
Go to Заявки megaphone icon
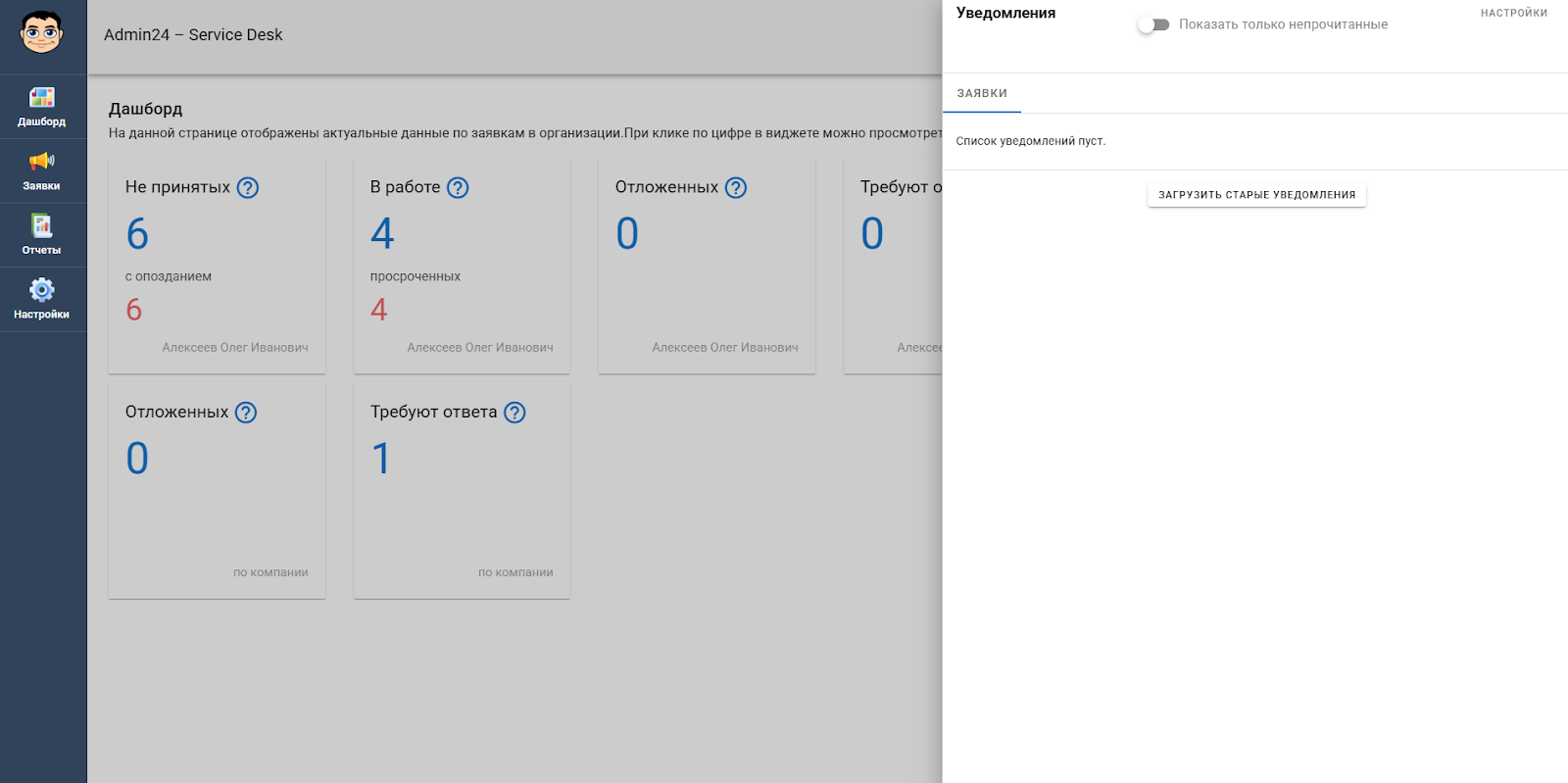(41, 161)
